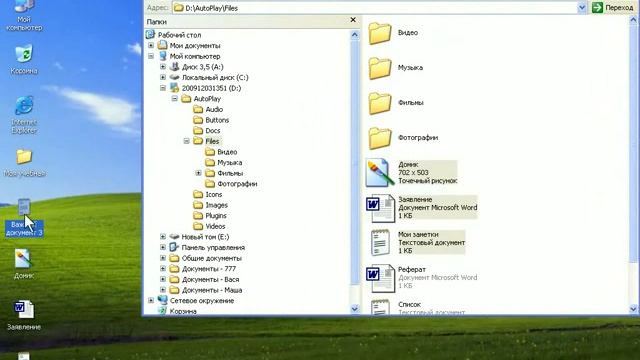Click the Заявление desktop Word icon
Screen dimensions: 640x360
24,315
